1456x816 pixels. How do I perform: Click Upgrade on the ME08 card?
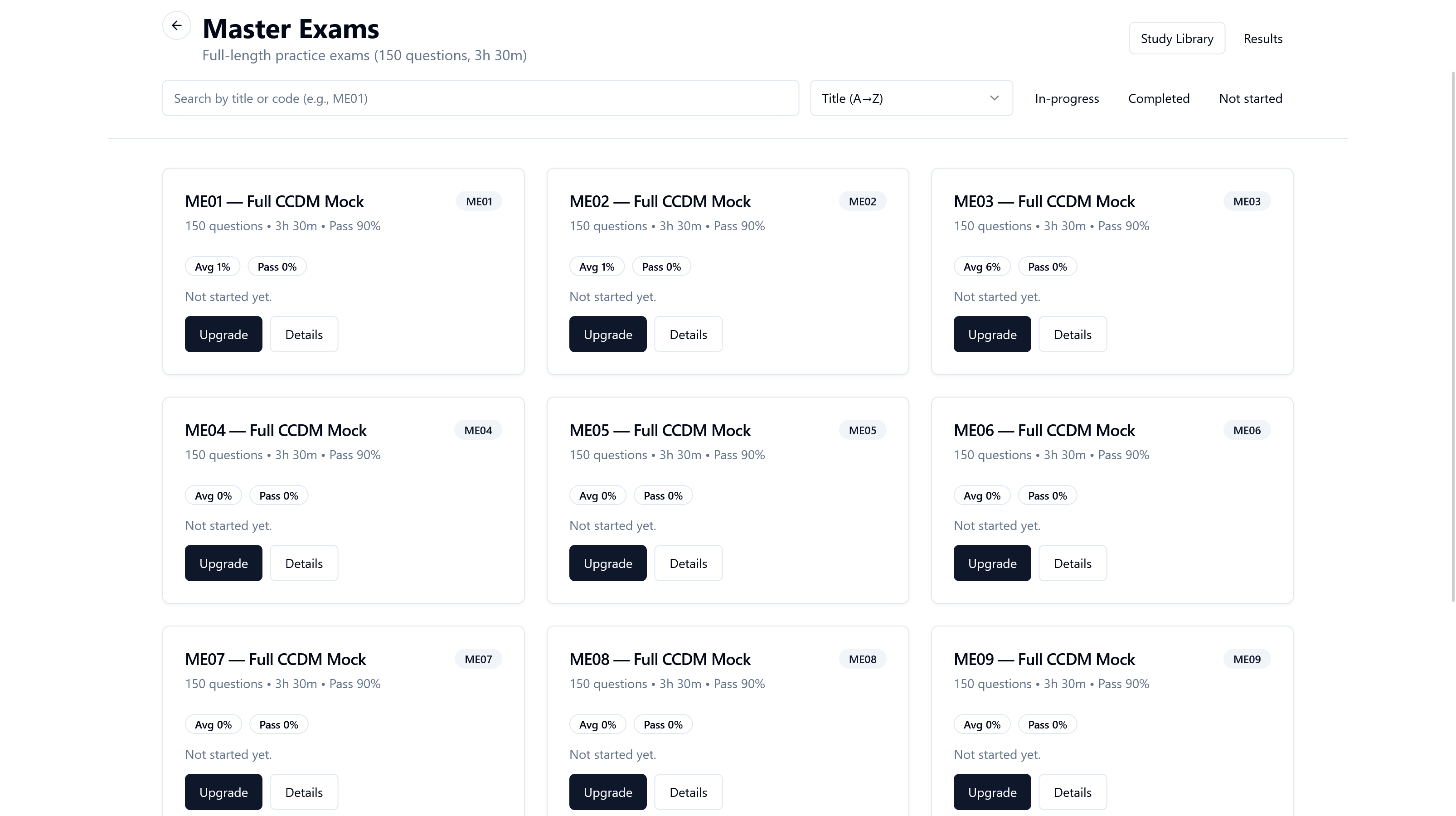pos(607,792)
